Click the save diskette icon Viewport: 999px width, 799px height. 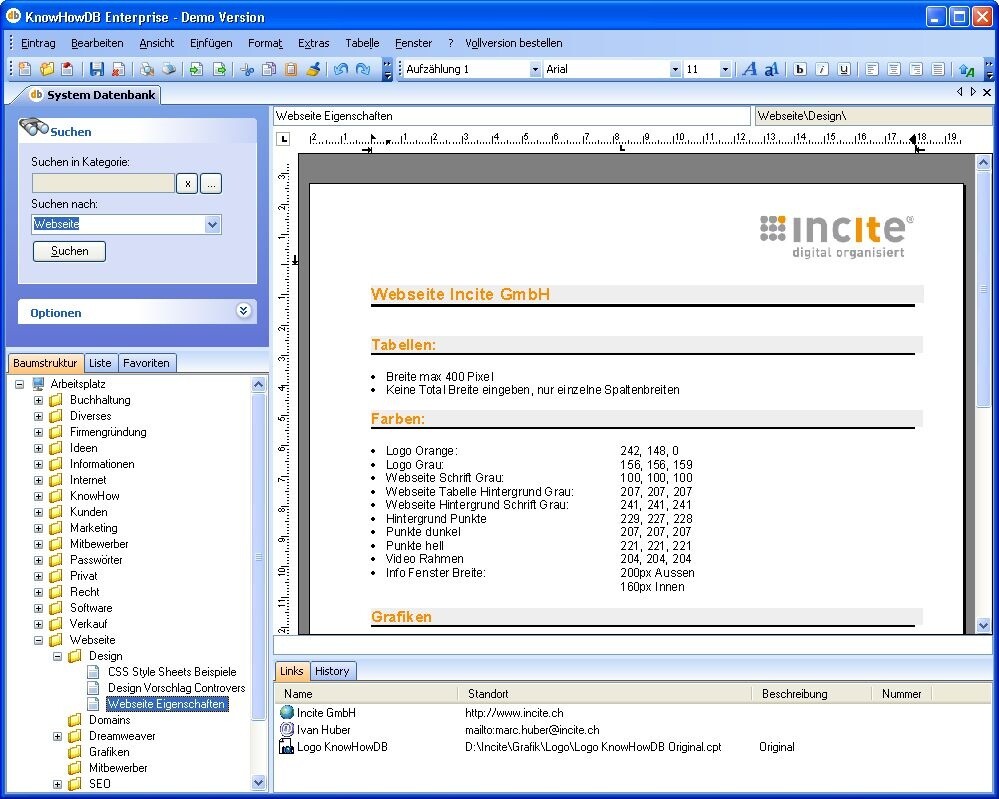point(96,69)
